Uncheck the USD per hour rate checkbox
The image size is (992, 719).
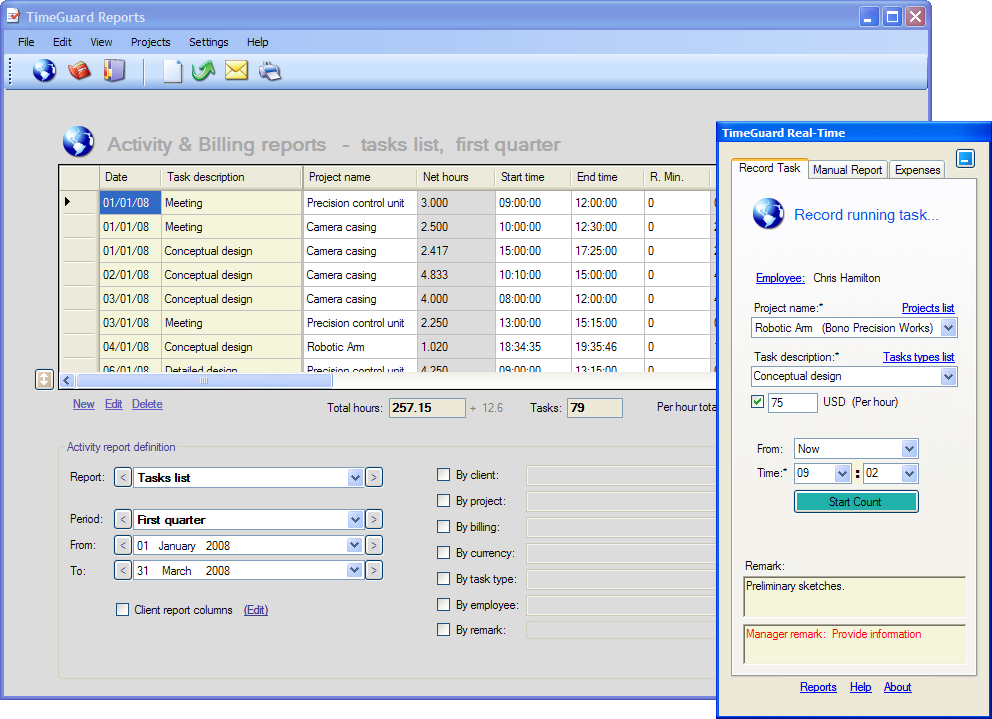757,402
